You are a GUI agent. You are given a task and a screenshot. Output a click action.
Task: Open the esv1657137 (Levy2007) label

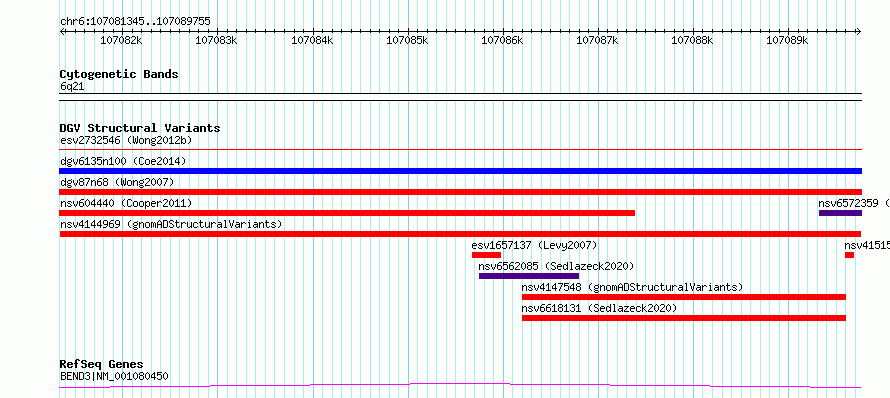click(x=534, y=245)
